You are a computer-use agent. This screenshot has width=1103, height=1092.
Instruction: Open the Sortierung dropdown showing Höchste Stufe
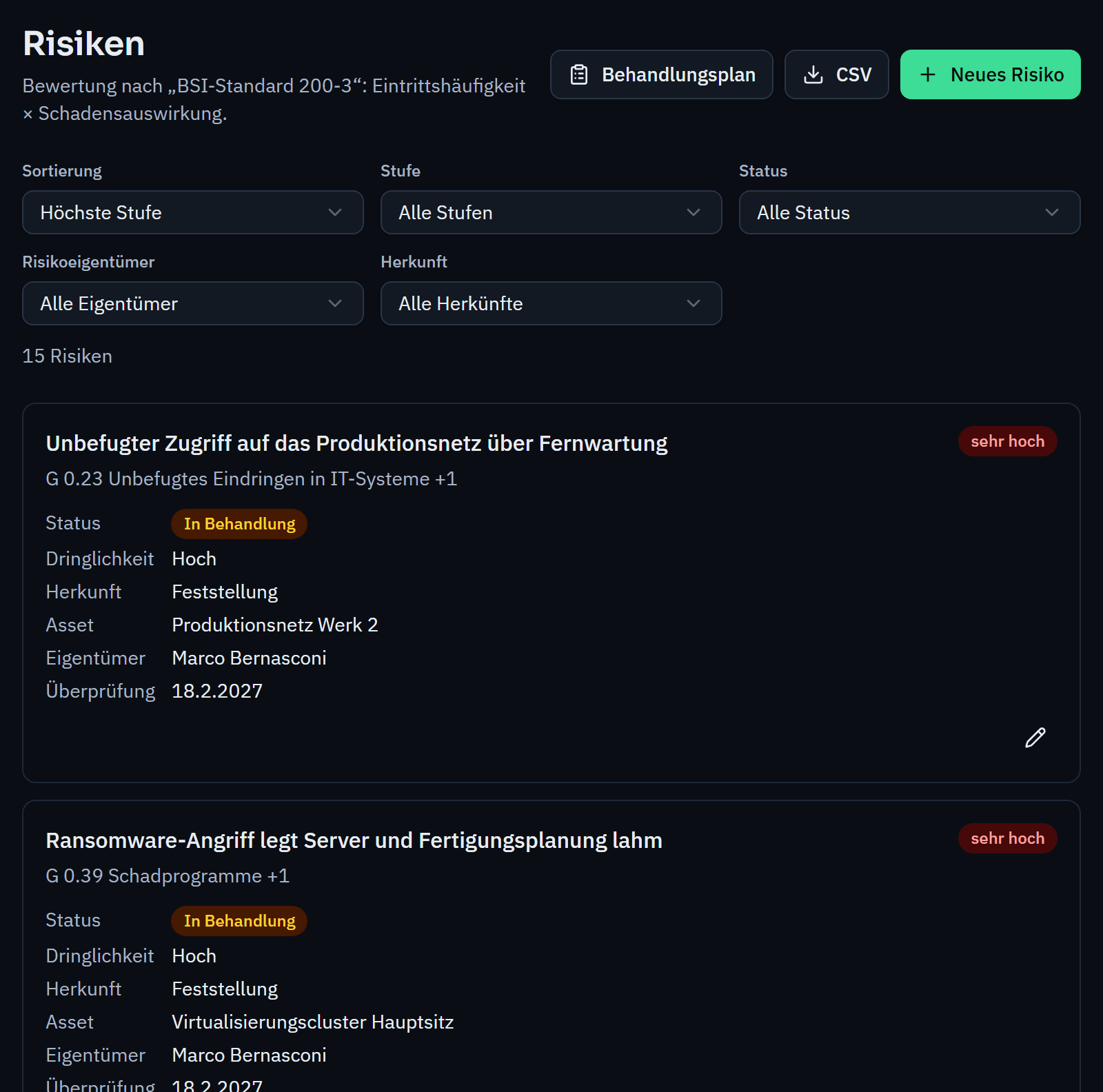coord(193,212)
